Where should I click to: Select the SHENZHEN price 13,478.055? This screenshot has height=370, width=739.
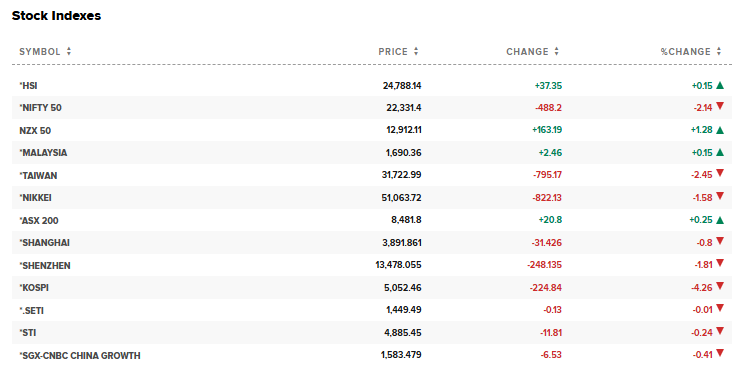399,265
